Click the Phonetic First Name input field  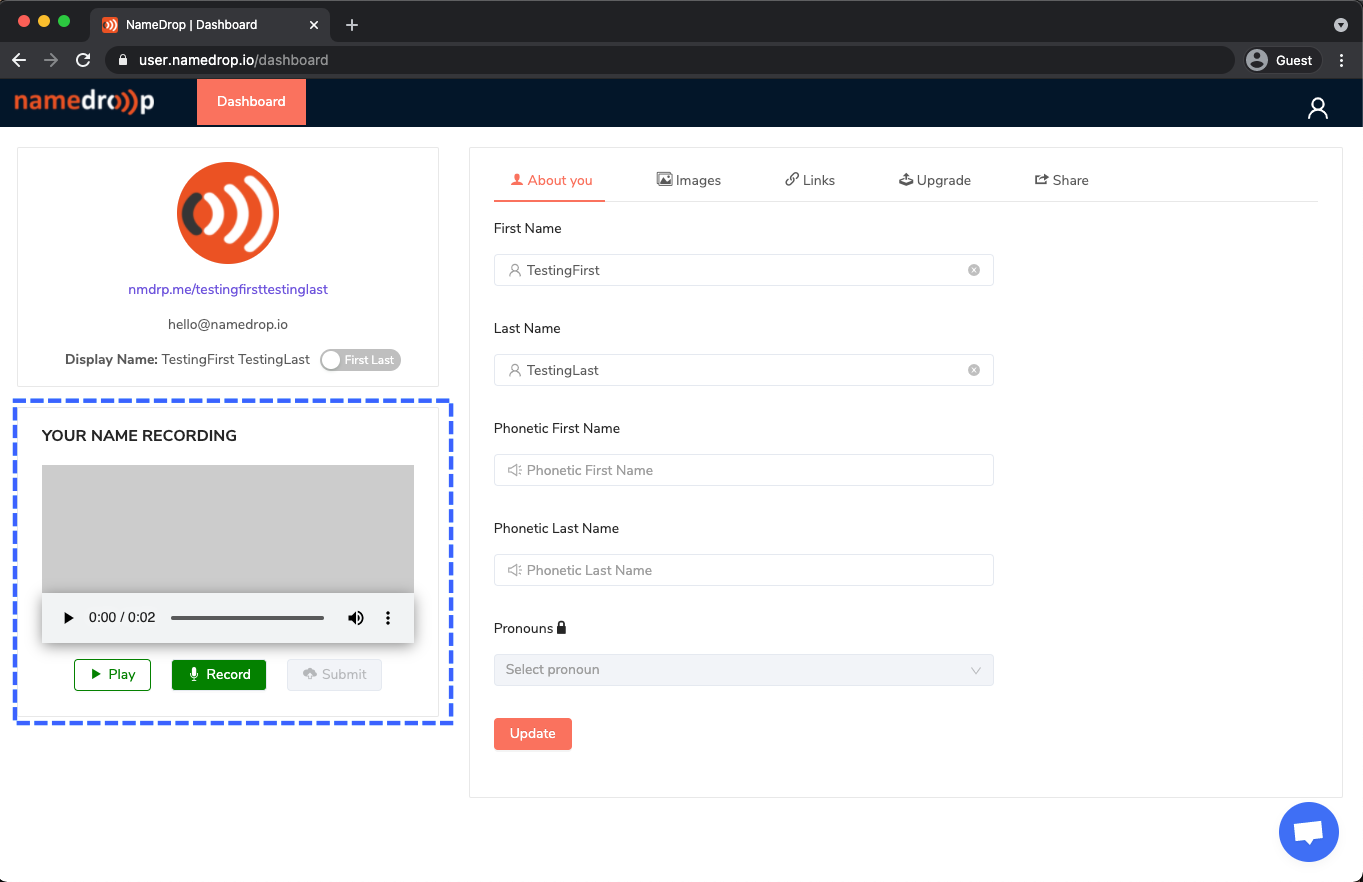click(x=743, y=470)
